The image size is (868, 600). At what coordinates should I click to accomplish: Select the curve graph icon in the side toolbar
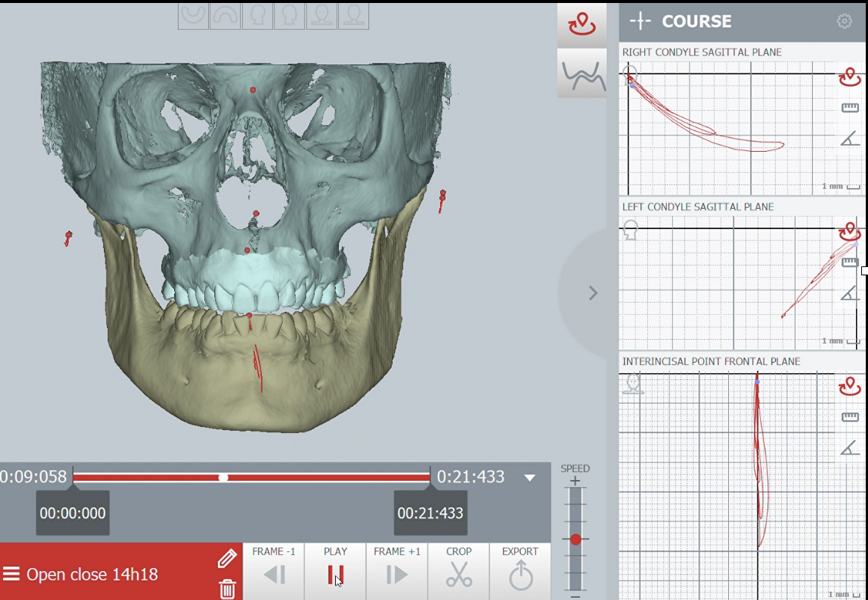[x=583, y=73]
